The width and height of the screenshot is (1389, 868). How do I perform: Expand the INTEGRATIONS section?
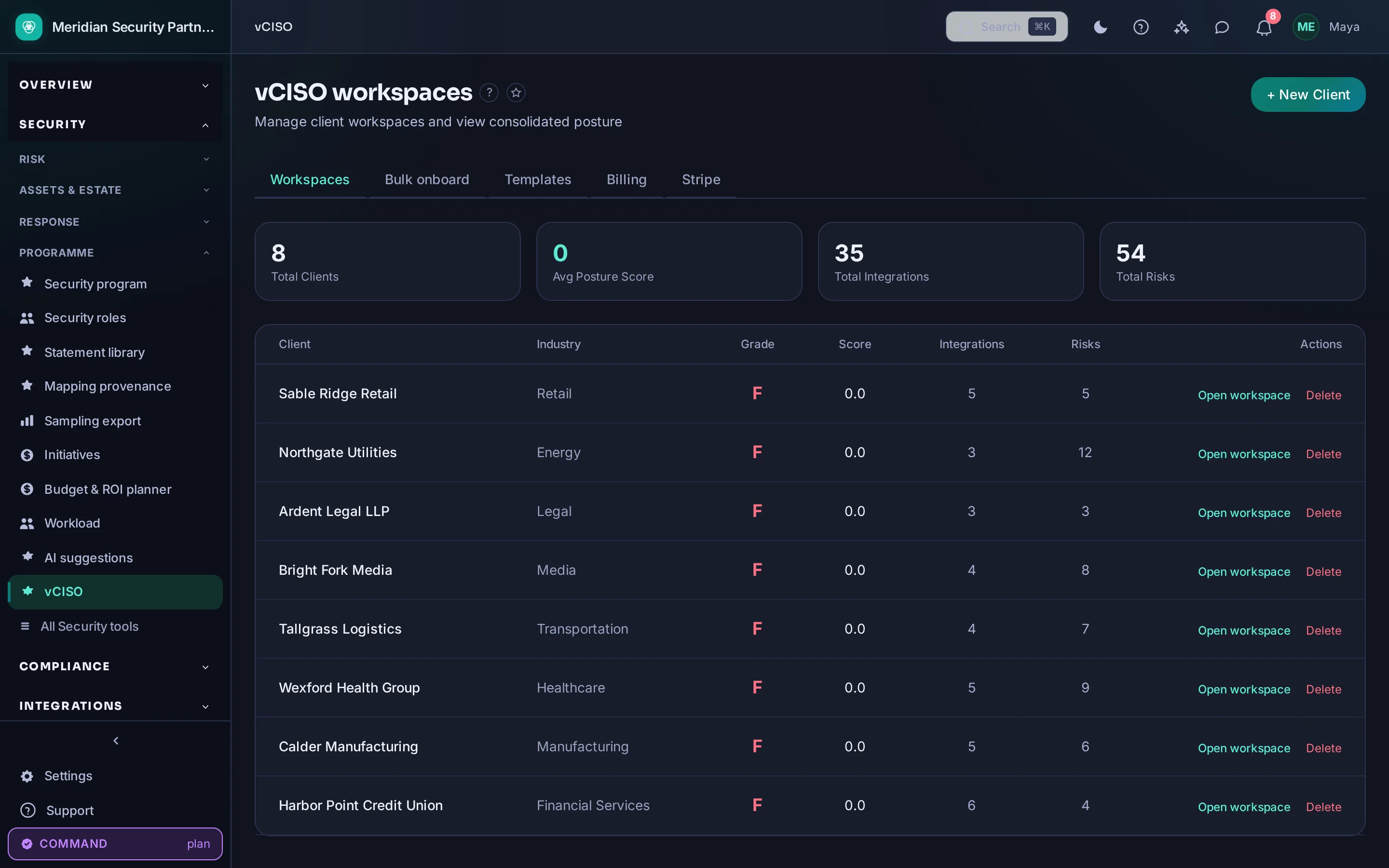click(x=115, y=706)
